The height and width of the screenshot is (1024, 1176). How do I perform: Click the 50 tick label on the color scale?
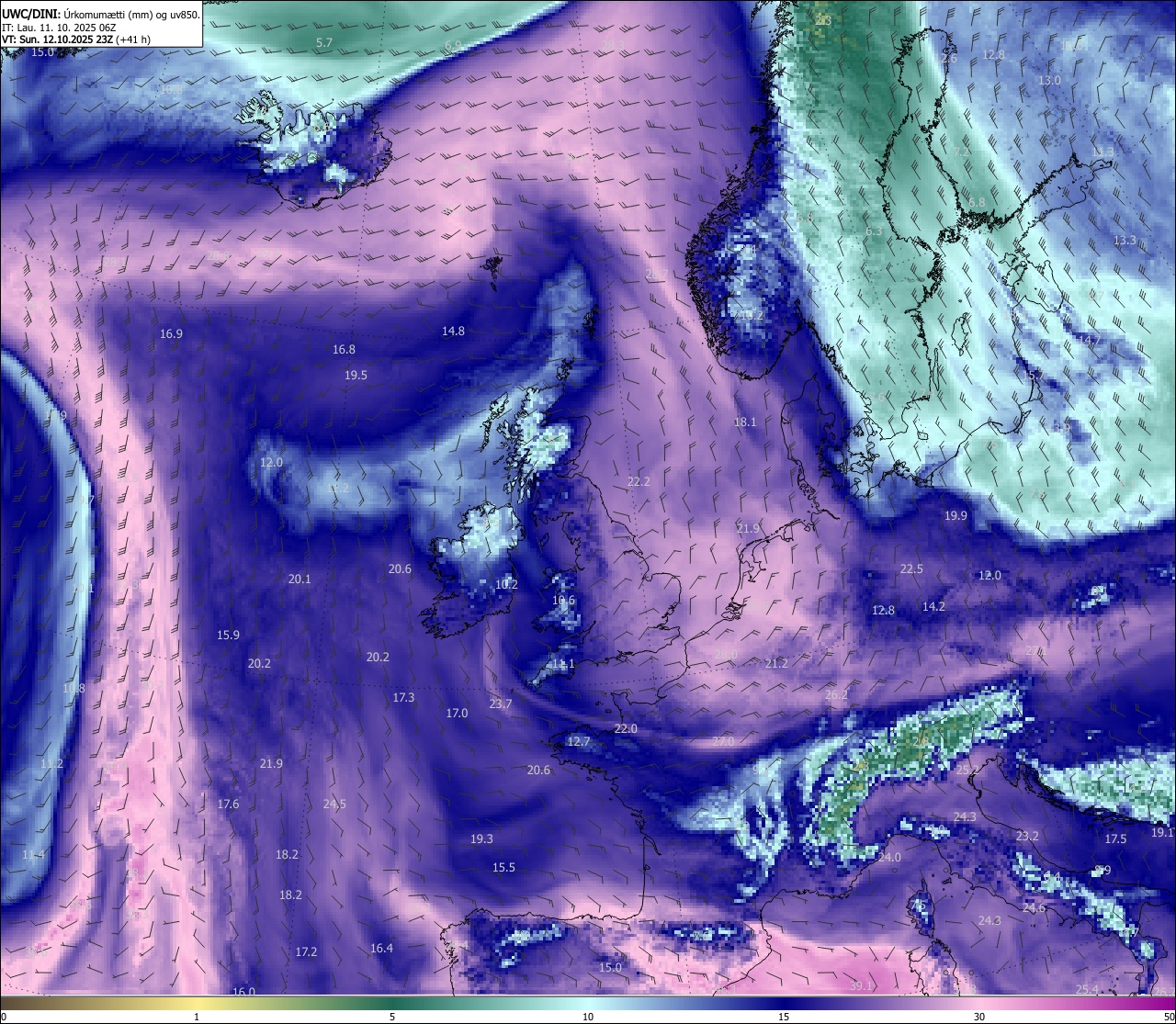click(1168, 1017)
